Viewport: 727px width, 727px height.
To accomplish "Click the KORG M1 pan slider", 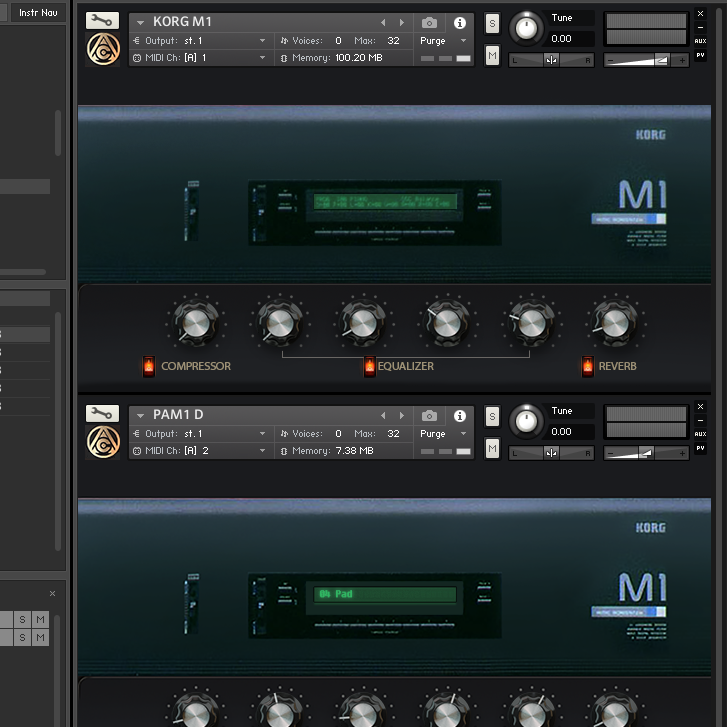I will click(x=551, y=60).
